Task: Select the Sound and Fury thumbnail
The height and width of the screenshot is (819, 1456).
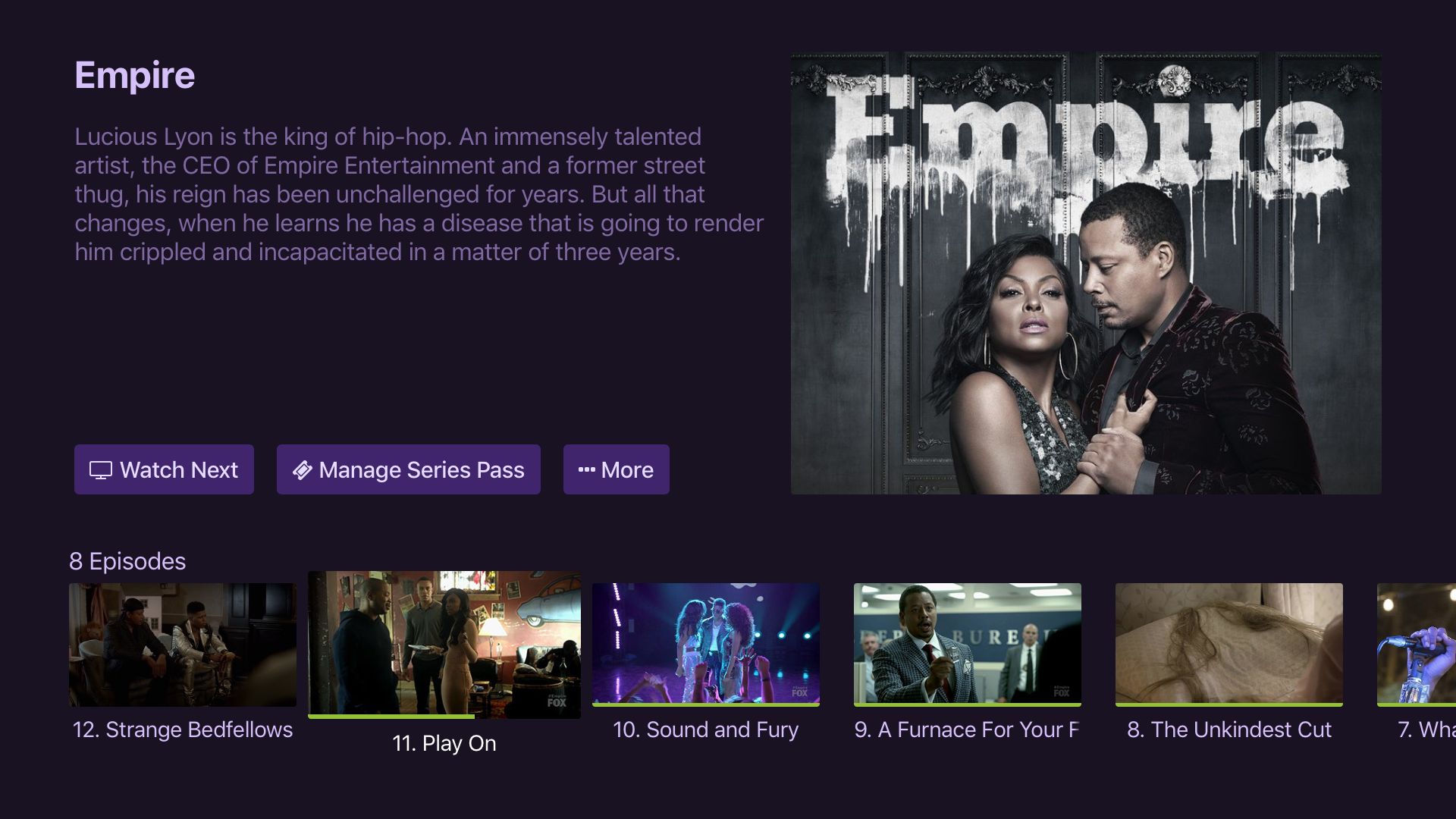Action: pyautogui.click(x=706, y=643)
